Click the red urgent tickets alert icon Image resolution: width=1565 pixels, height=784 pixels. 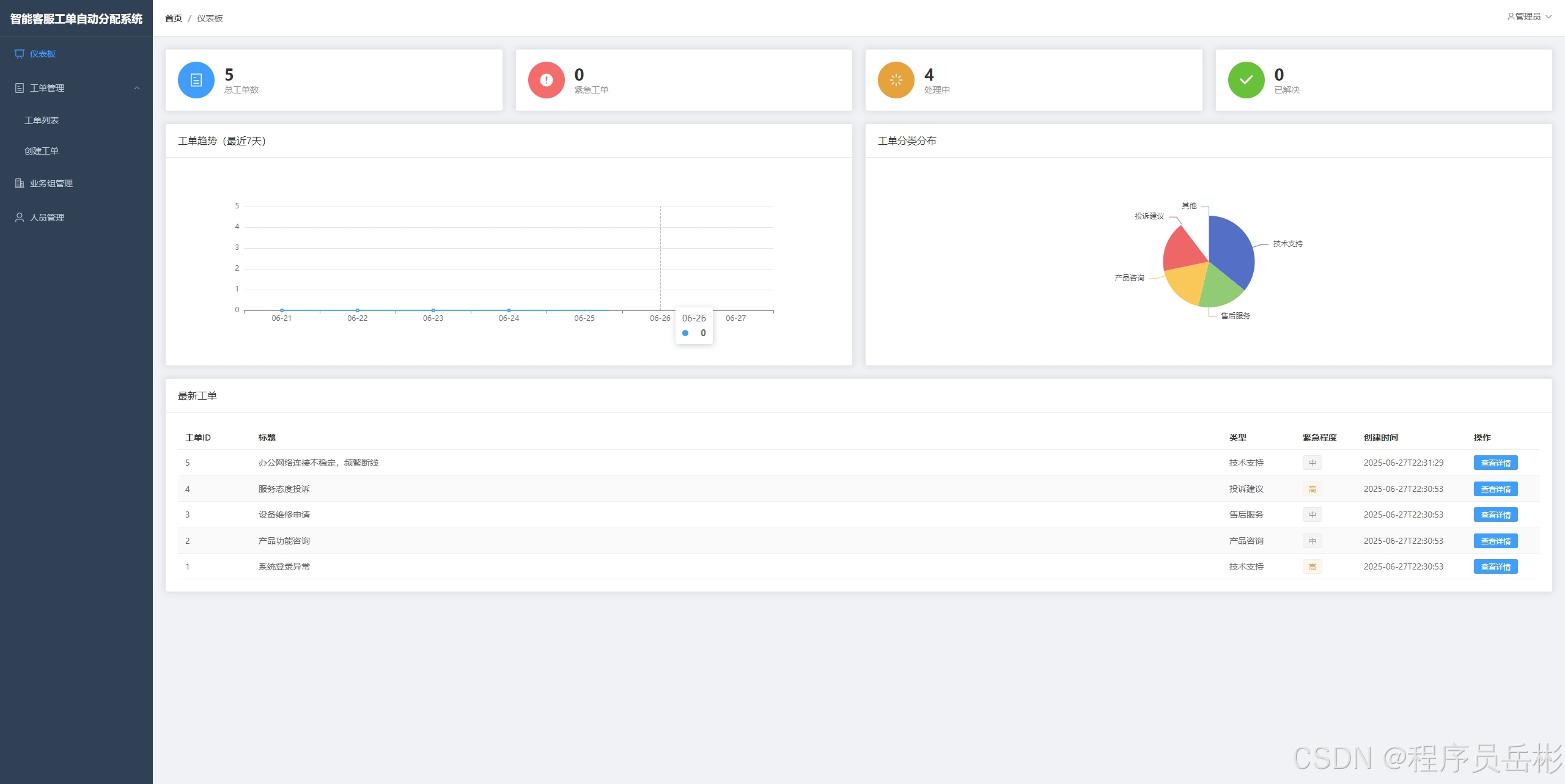click(x=546, y=80)
